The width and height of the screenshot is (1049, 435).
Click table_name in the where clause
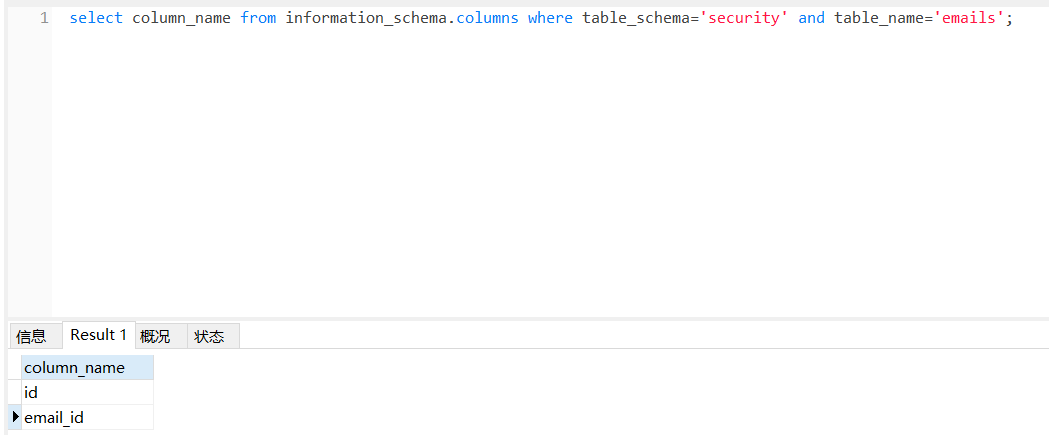click(879, 18)
